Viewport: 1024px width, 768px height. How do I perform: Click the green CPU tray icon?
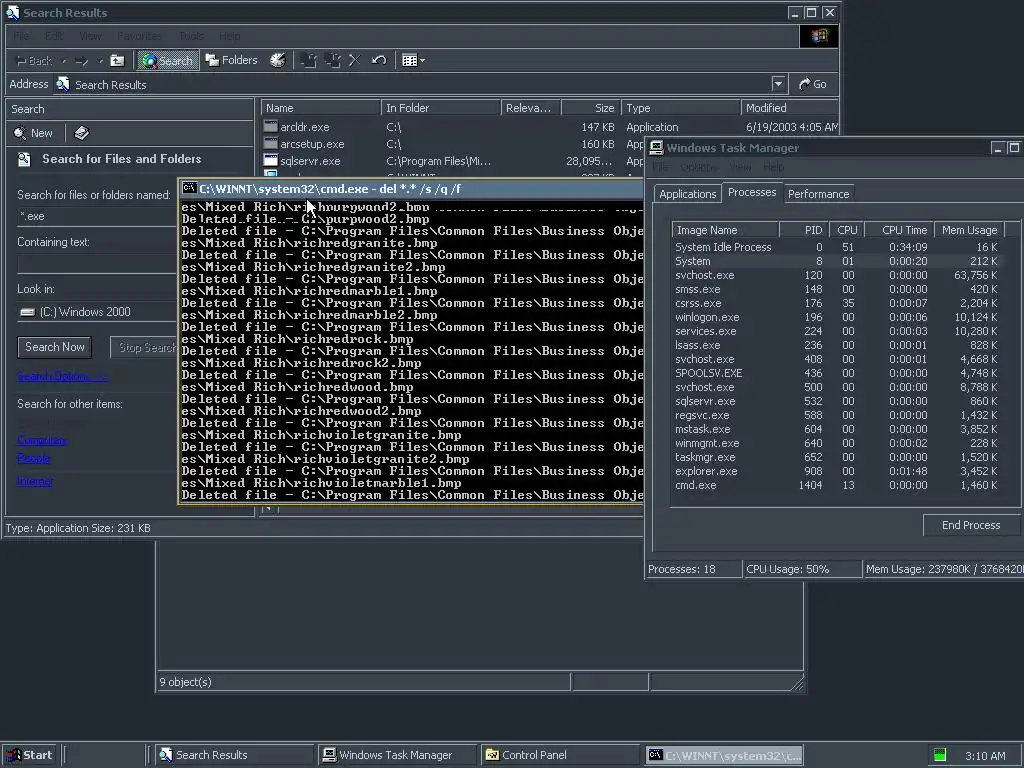[x=940, y=755]
